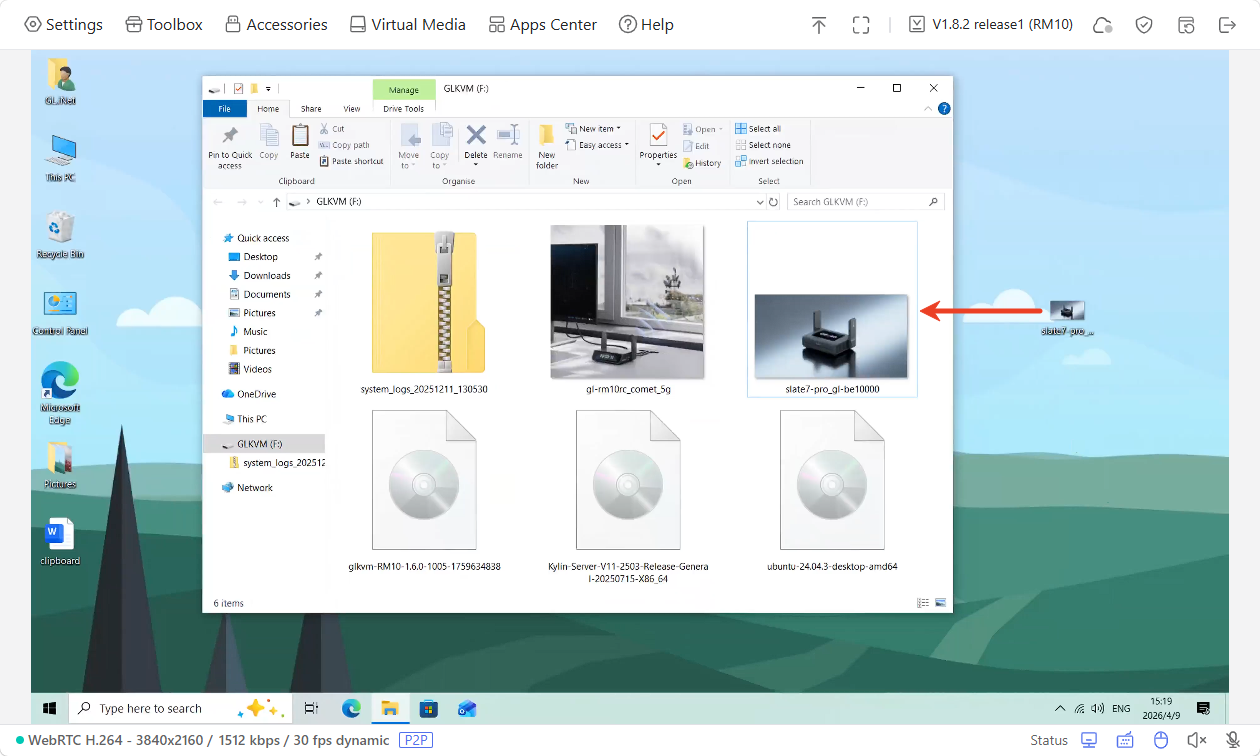The width and height of the screenshot is (1260, 756).
Task: Click the keyboard icon in the bottom status bar
Action: click(1125, 740)
